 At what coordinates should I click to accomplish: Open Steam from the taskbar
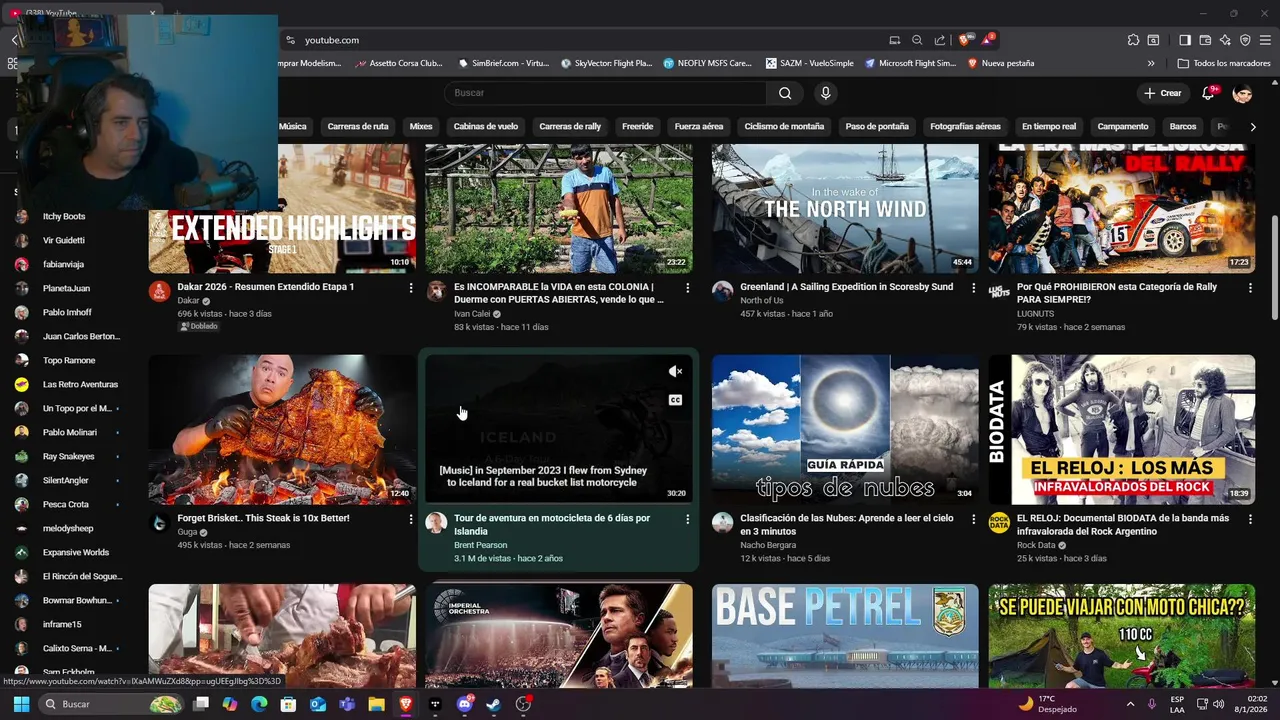click(x=494, y=704)
